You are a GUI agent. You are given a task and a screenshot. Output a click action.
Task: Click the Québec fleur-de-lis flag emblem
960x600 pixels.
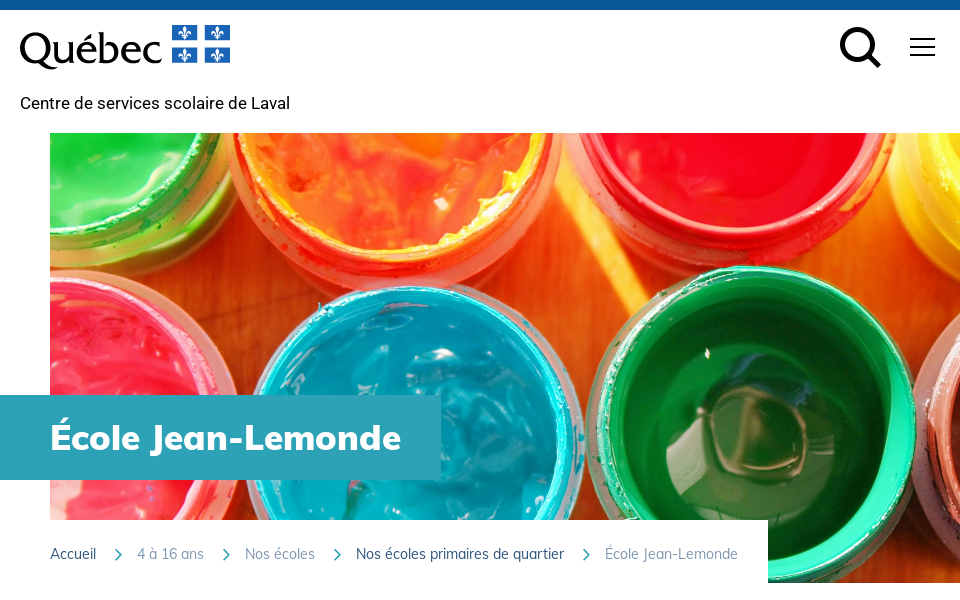tap(201, 44)
